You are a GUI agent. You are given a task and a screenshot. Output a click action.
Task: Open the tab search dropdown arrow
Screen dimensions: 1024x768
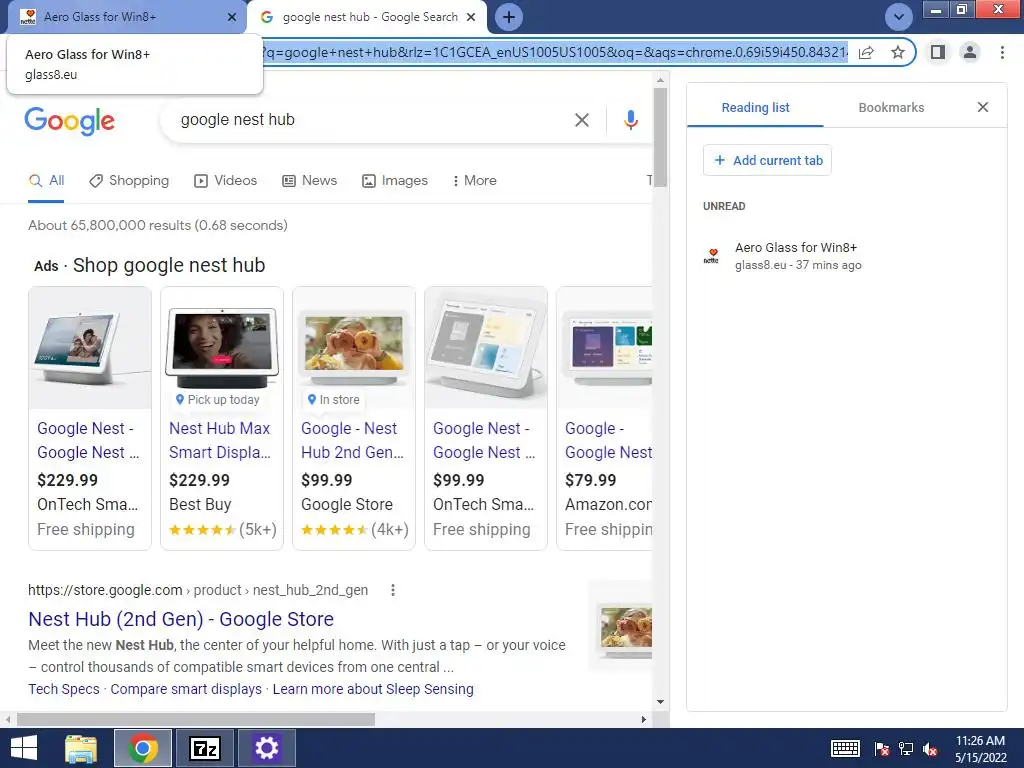point(899,17)
